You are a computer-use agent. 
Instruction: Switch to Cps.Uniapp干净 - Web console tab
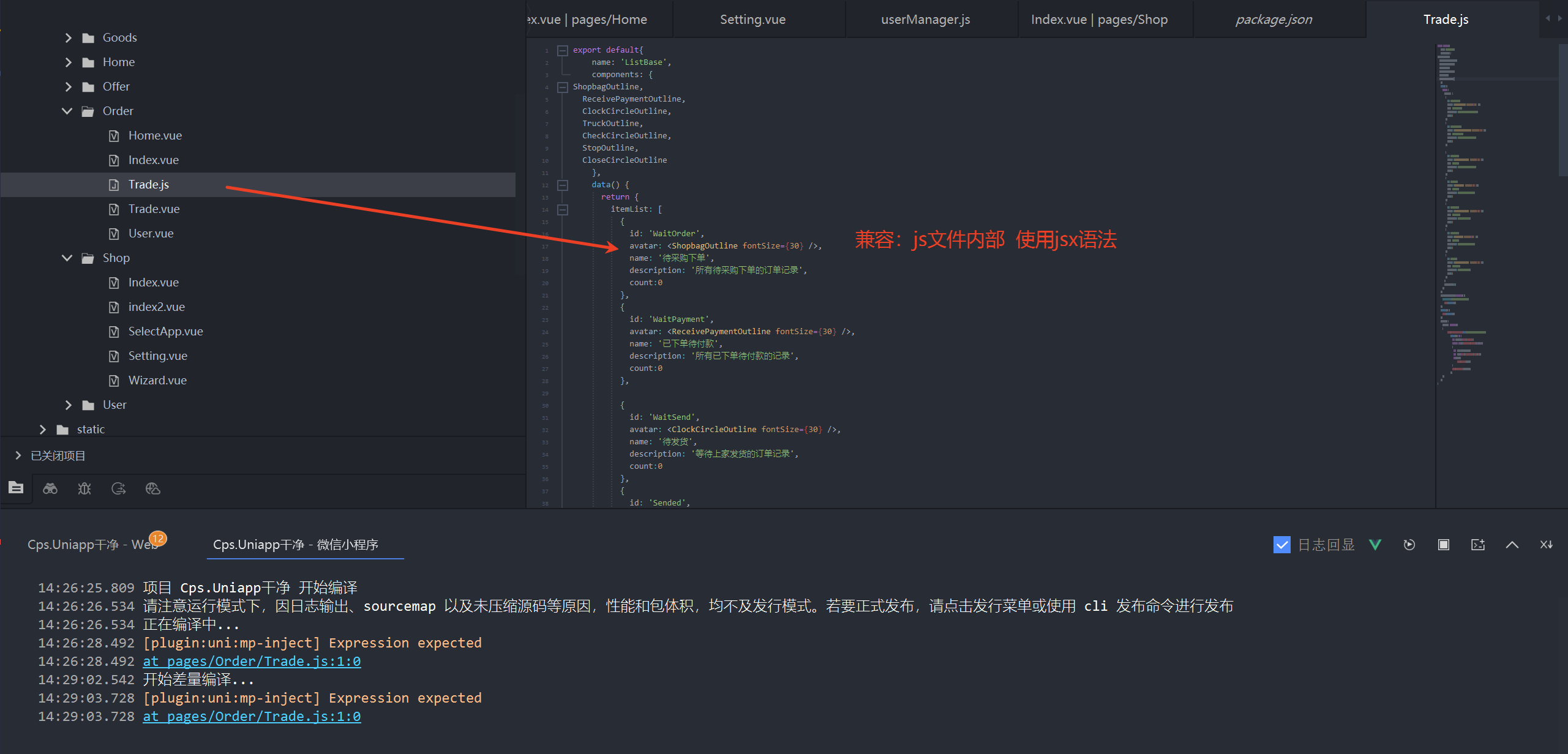(92, 545)
